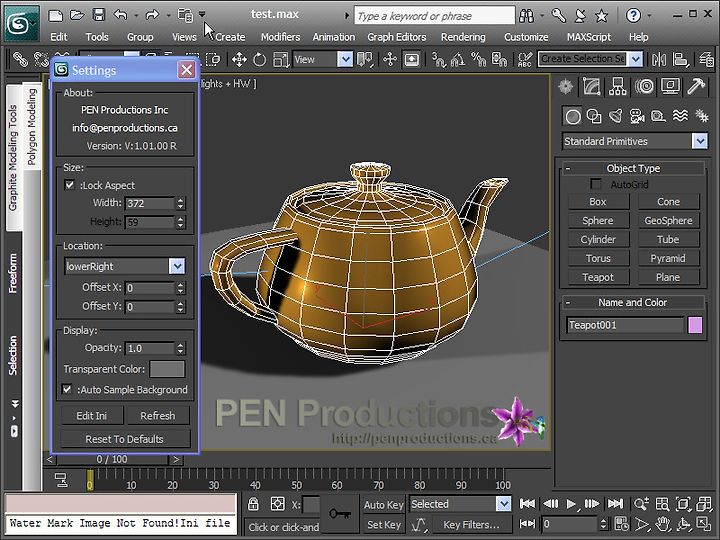Viewport: 720px width, 540px height.
Task: Open the Selected key filter dropdown
Action: coord(503,504)
